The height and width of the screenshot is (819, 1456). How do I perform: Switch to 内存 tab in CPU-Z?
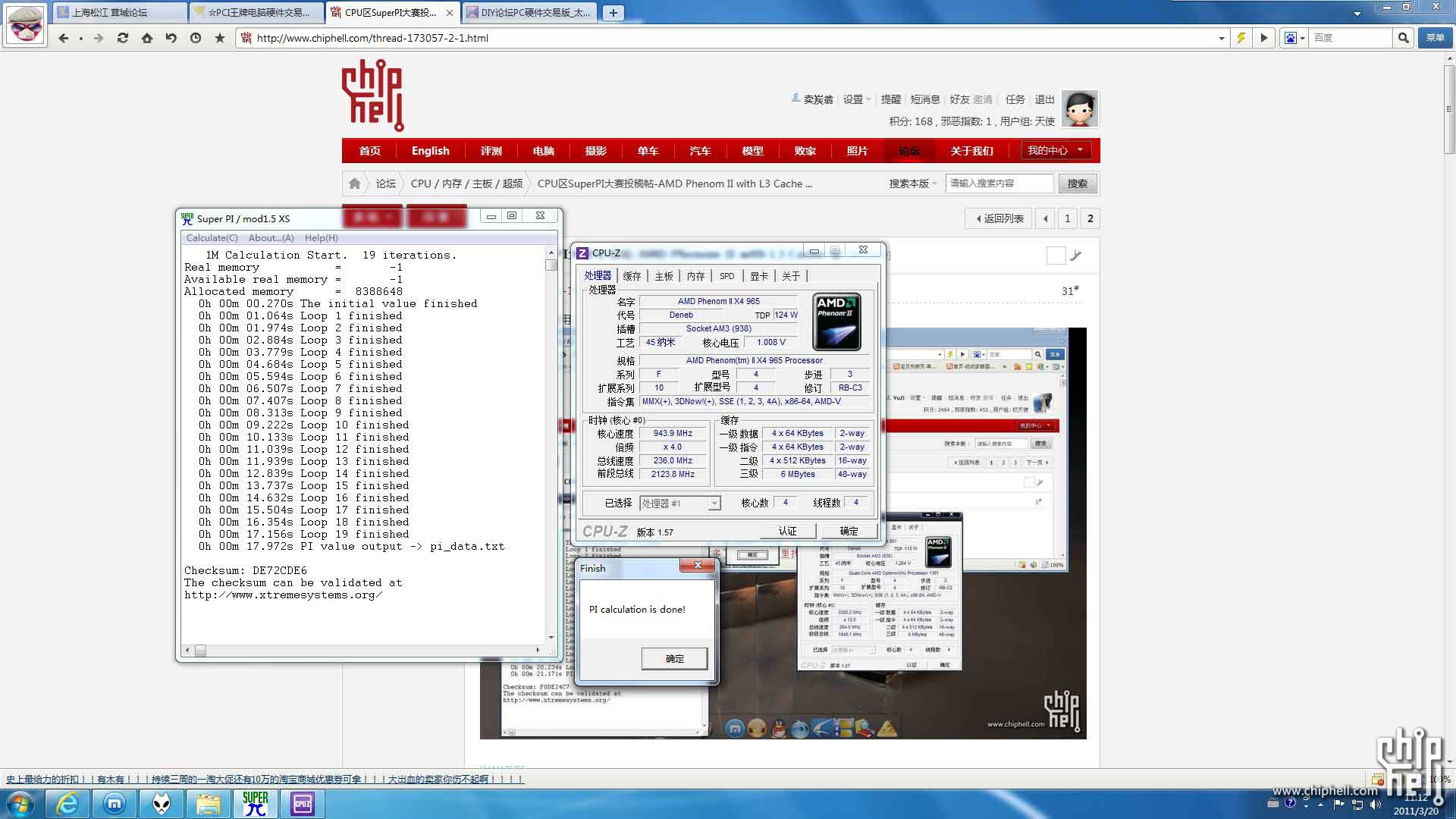695,276
